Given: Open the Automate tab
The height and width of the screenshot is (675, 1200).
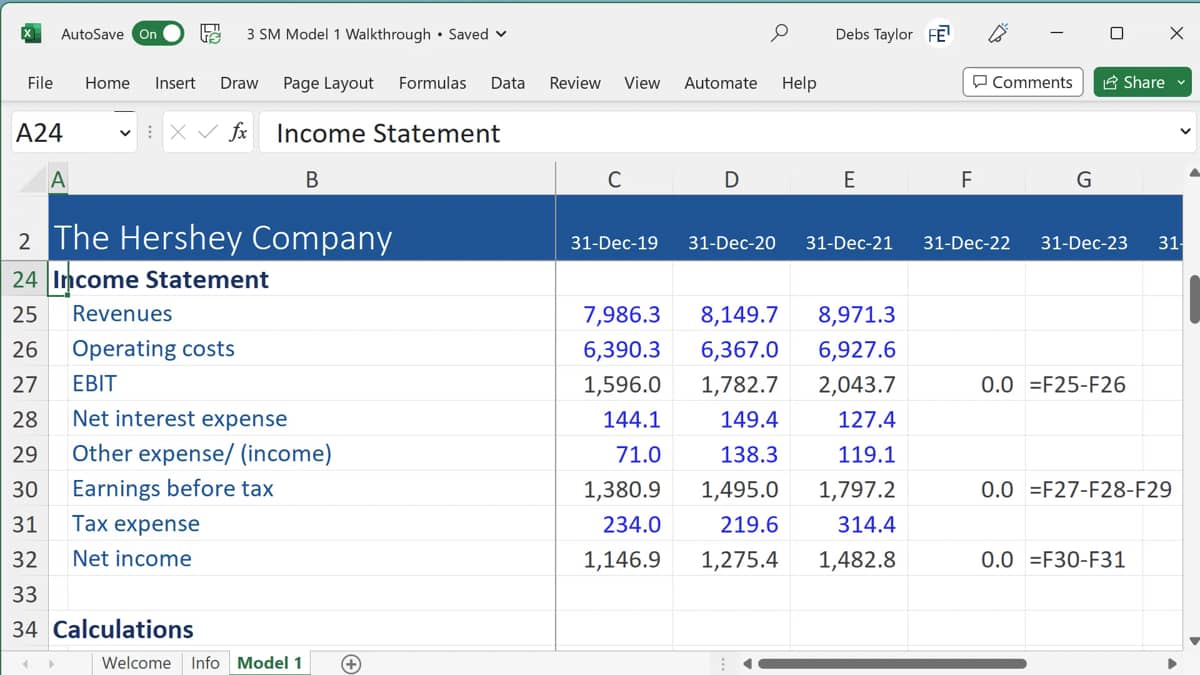Looking at the screenshot, I should tap(720, 83).
